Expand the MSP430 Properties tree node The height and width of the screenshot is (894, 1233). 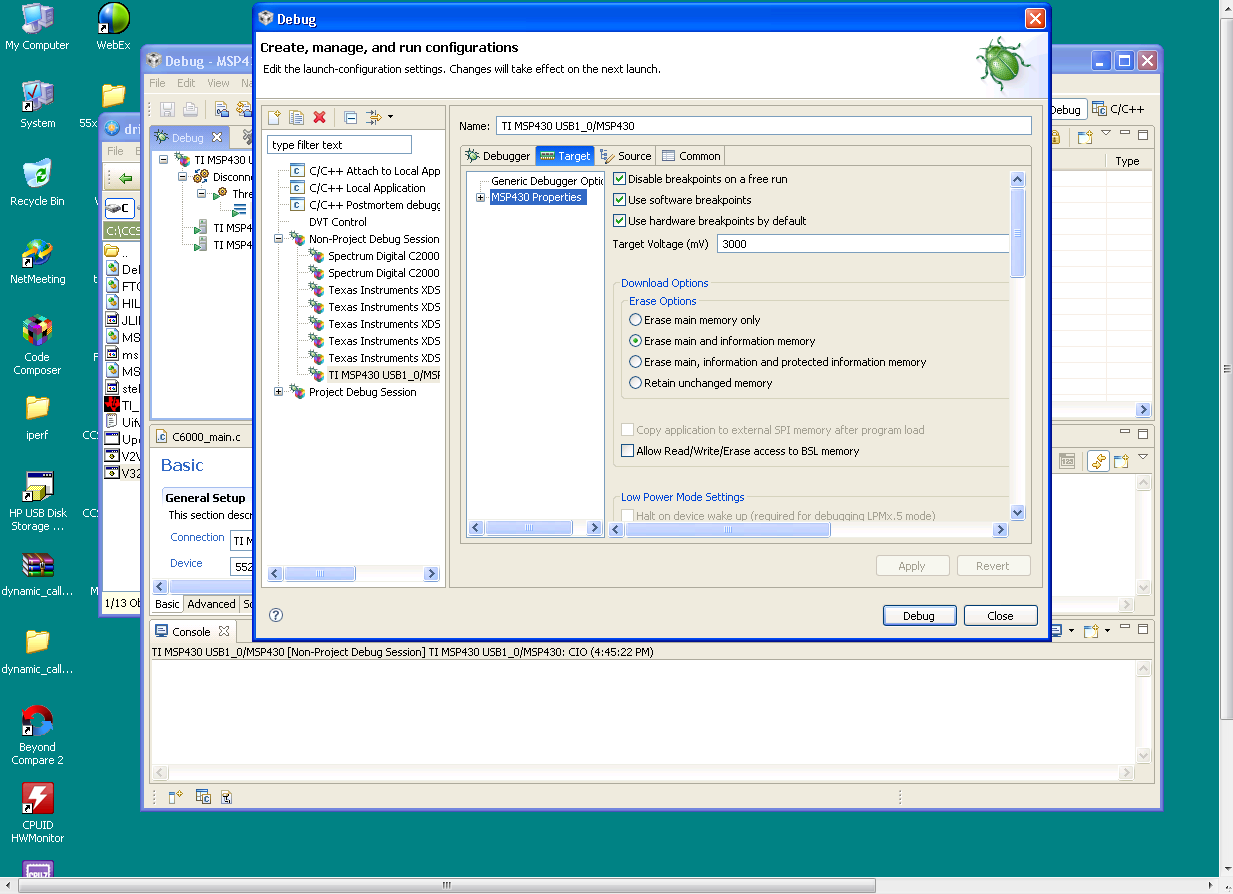(x=480, y=197)
